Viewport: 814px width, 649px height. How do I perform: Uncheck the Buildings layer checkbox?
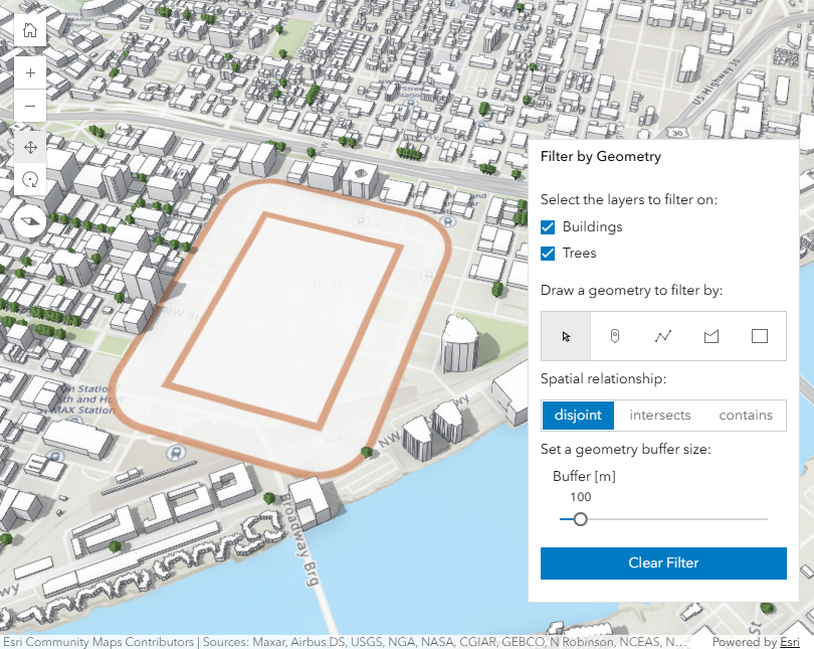(x=548, y=227)
